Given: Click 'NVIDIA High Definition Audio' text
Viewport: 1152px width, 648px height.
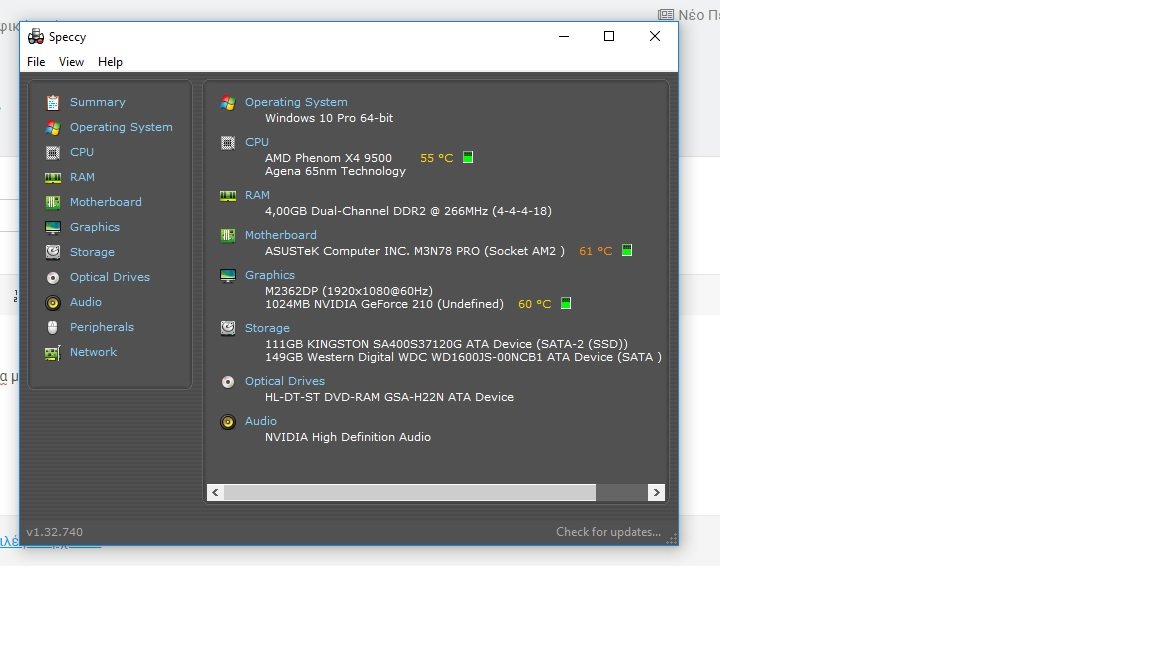Looking at the screenshot, I should (348, 437).
